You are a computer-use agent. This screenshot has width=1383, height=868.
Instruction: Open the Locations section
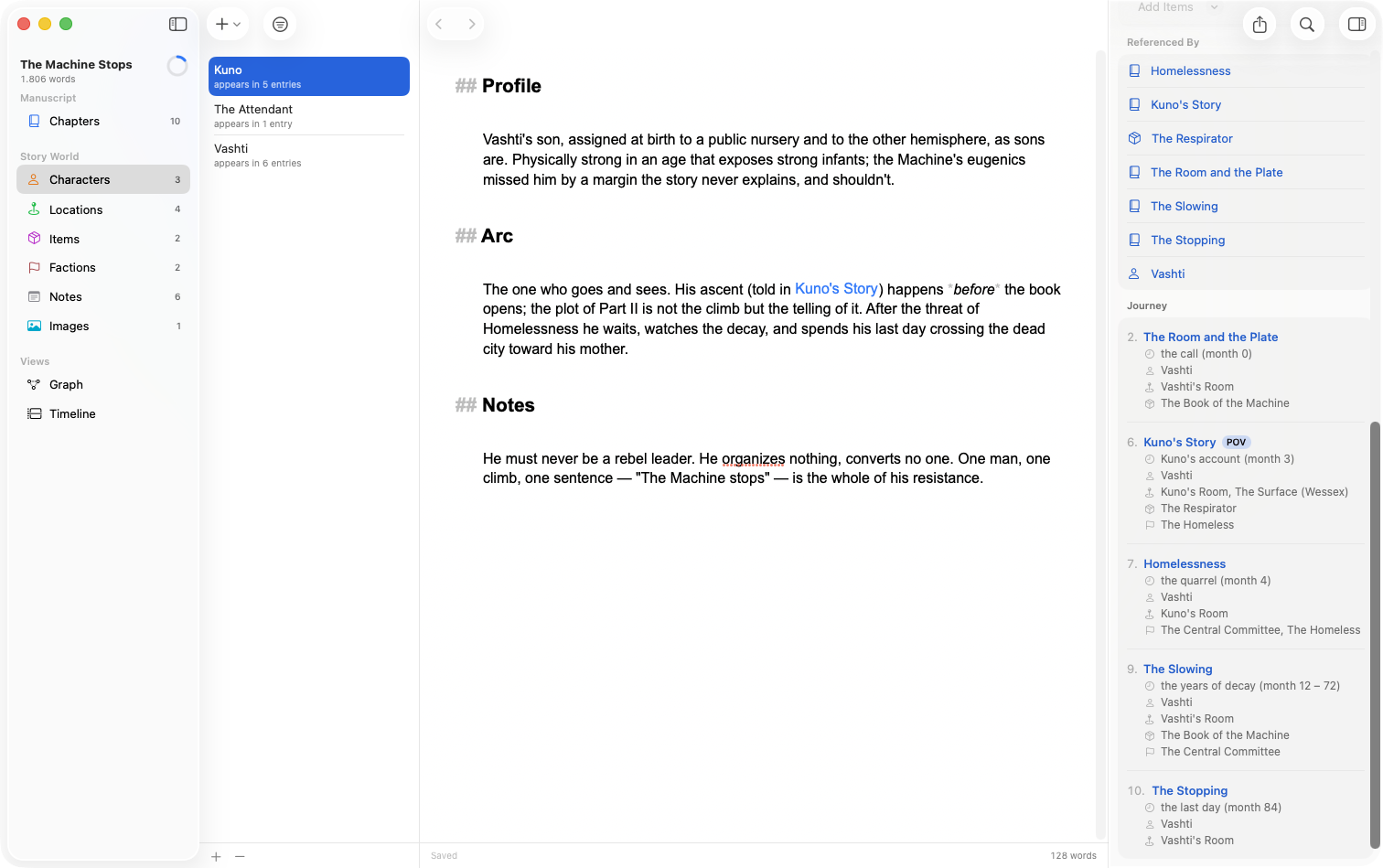click(x=103, y=209)
